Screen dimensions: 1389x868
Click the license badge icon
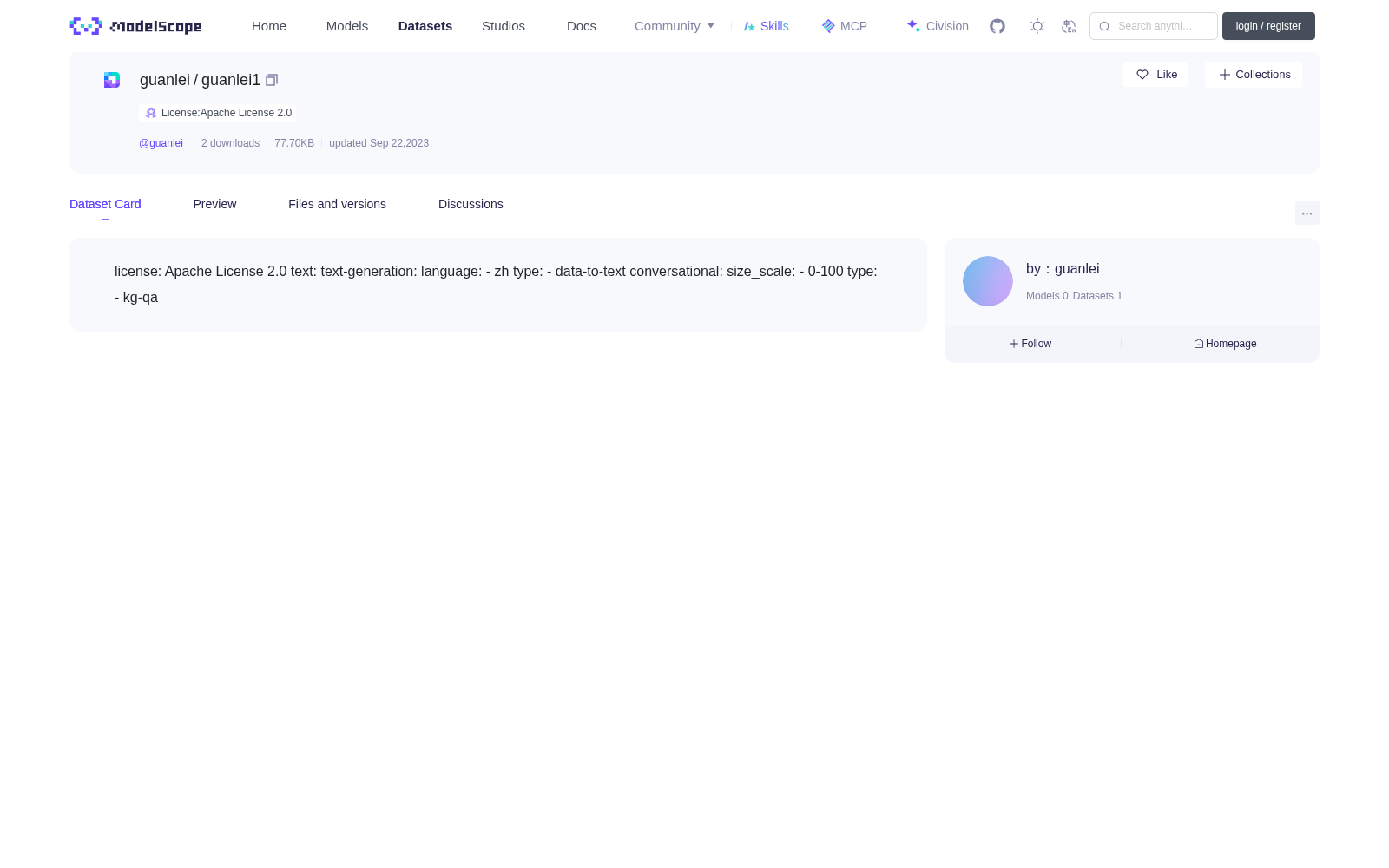[151, 113]
